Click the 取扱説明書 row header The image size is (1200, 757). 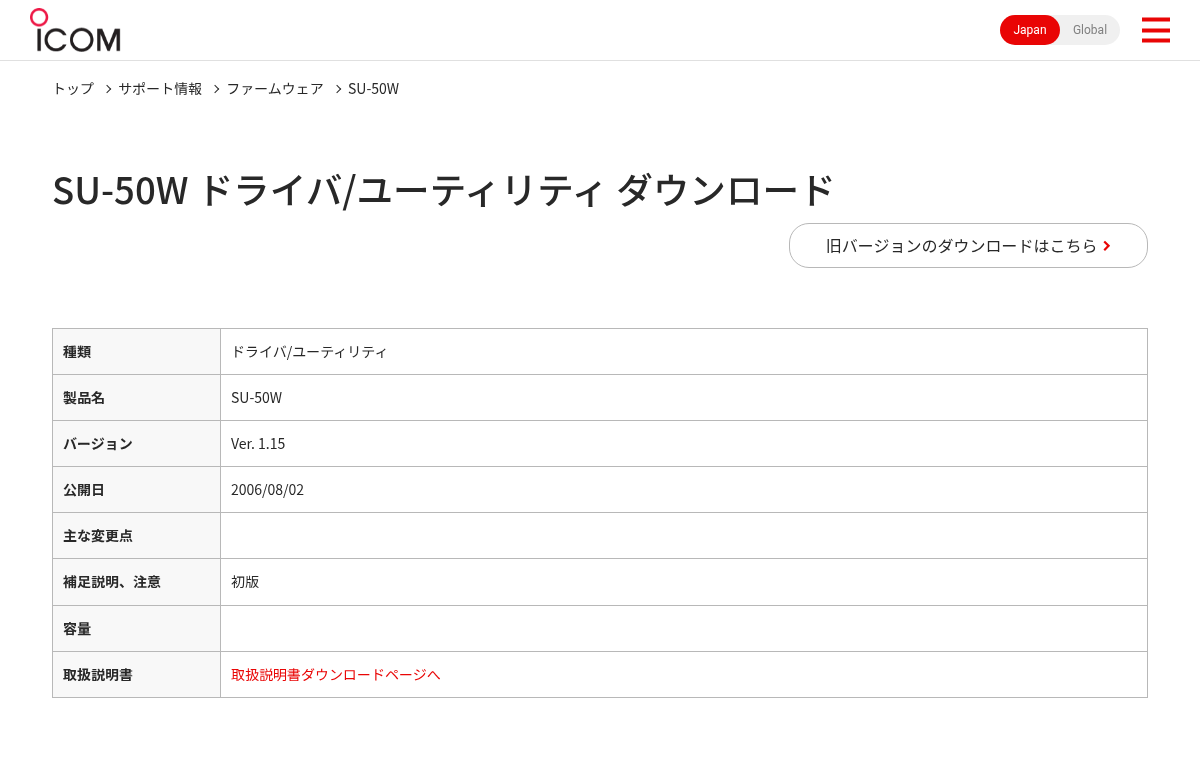click(136, 674)
